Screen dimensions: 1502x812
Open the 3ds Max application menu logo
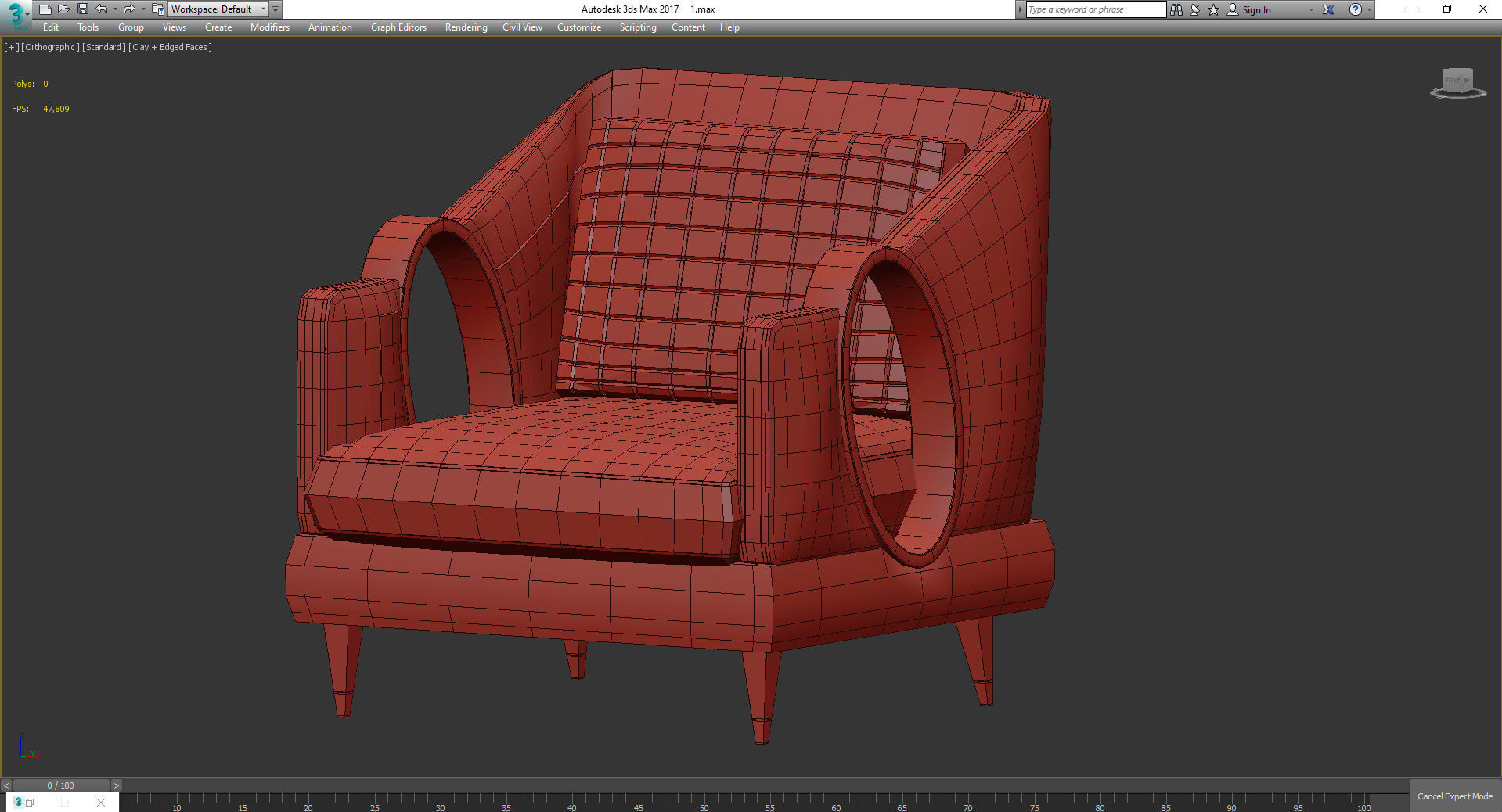pos(15,14)
